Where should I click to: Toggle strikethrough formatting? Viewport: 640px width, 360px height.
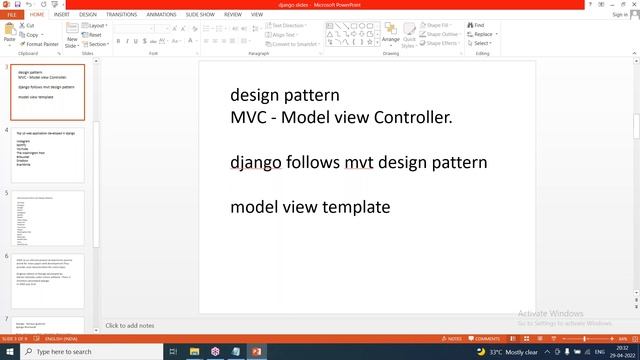point(153,41)
